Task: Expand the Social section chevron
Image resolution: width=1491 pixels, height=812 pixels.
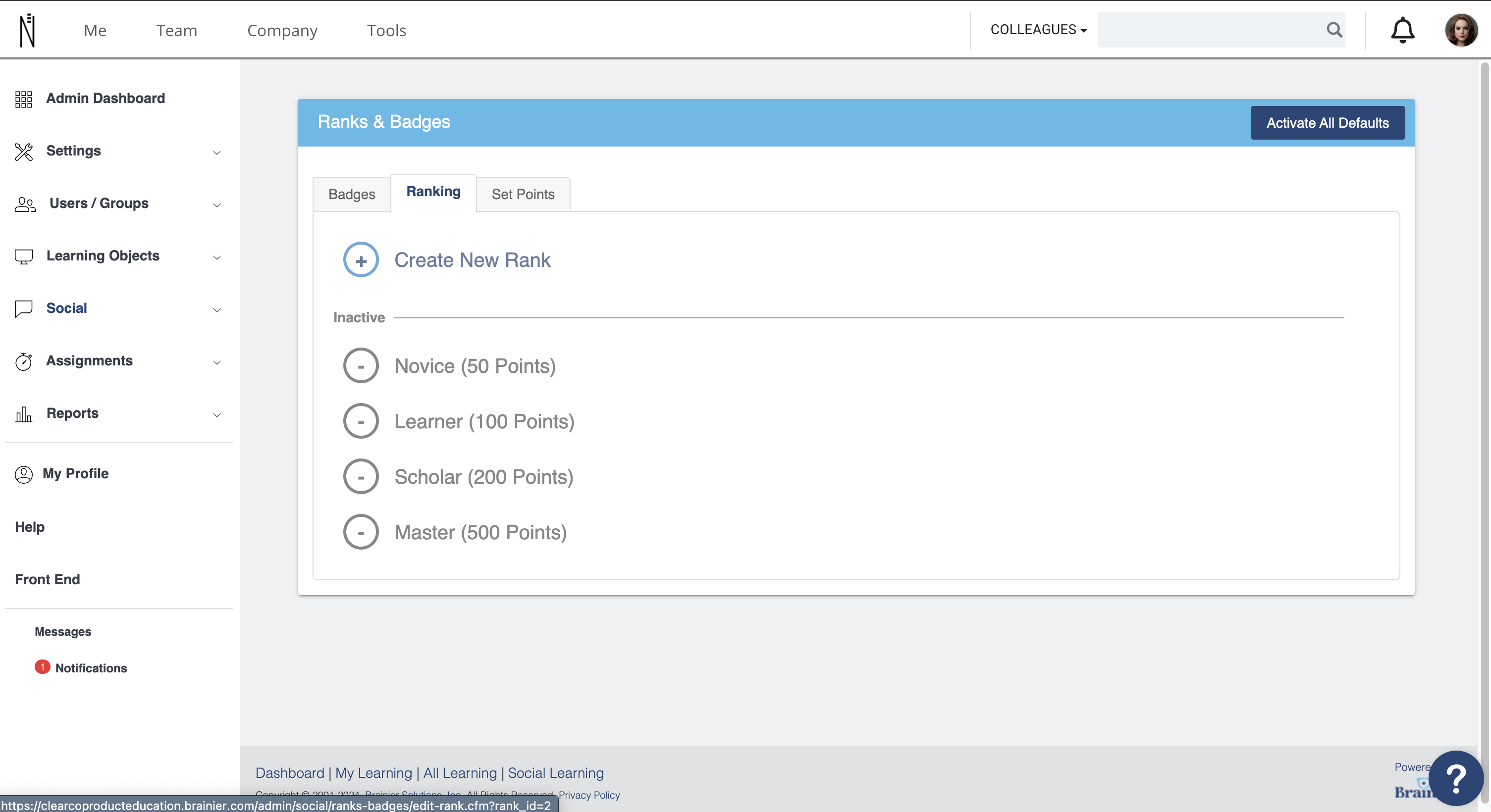Action: 217,310
